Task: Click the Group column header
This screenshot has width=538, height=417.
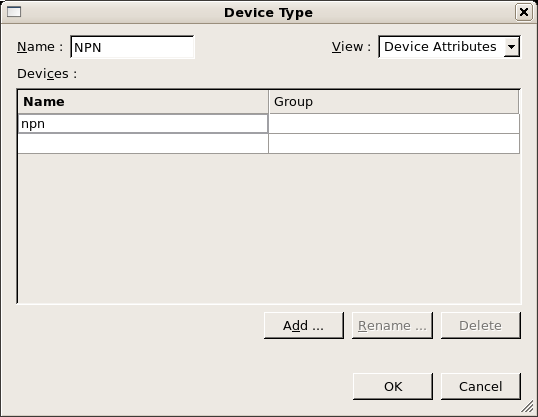Action: coord(394,102)
